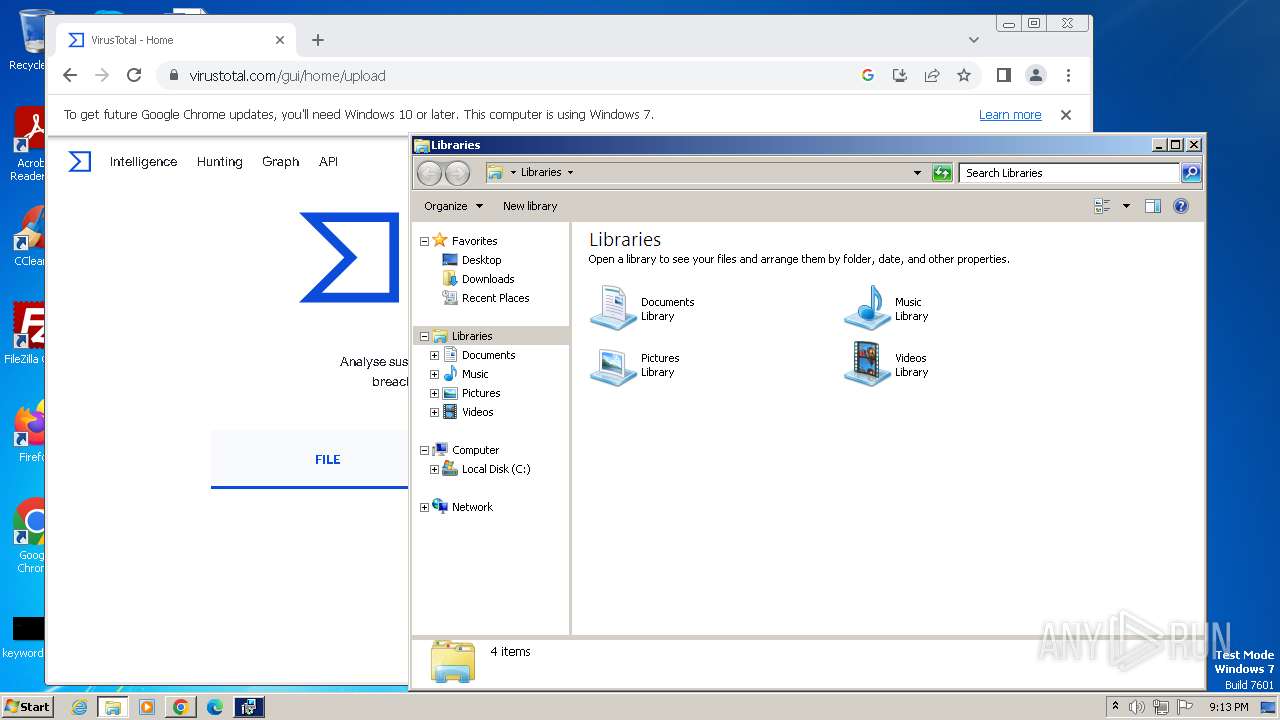This screenshot has width=1280, height=720.
Task: Change view using the Explorer views icon
Action: click(1102, 206)
